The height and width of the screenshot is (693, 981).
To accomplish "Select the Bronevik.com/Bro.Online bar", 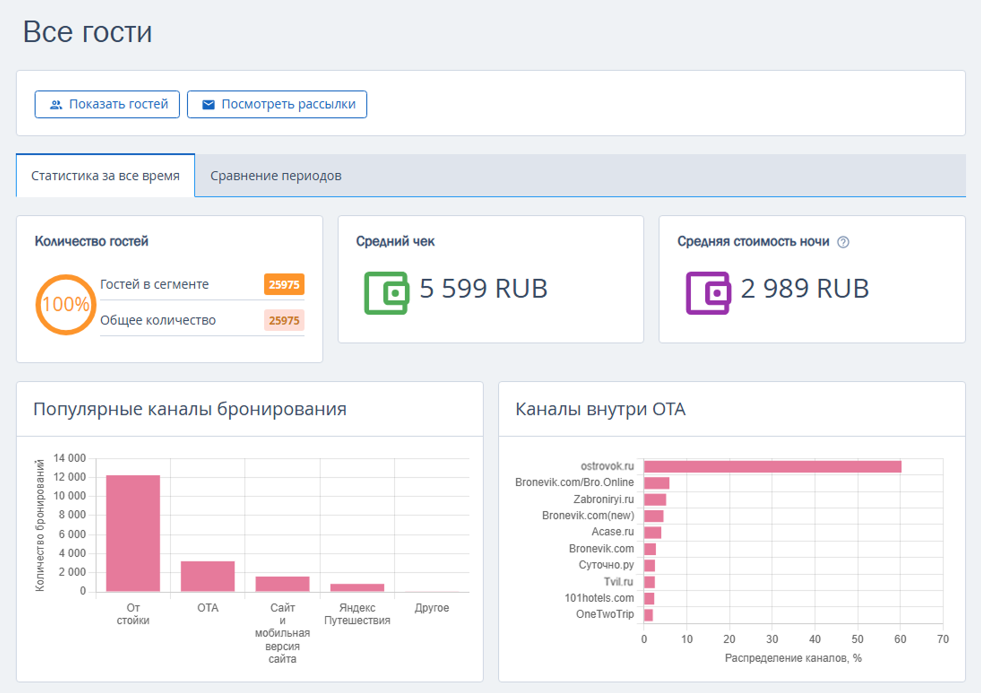I will point(657,483).
